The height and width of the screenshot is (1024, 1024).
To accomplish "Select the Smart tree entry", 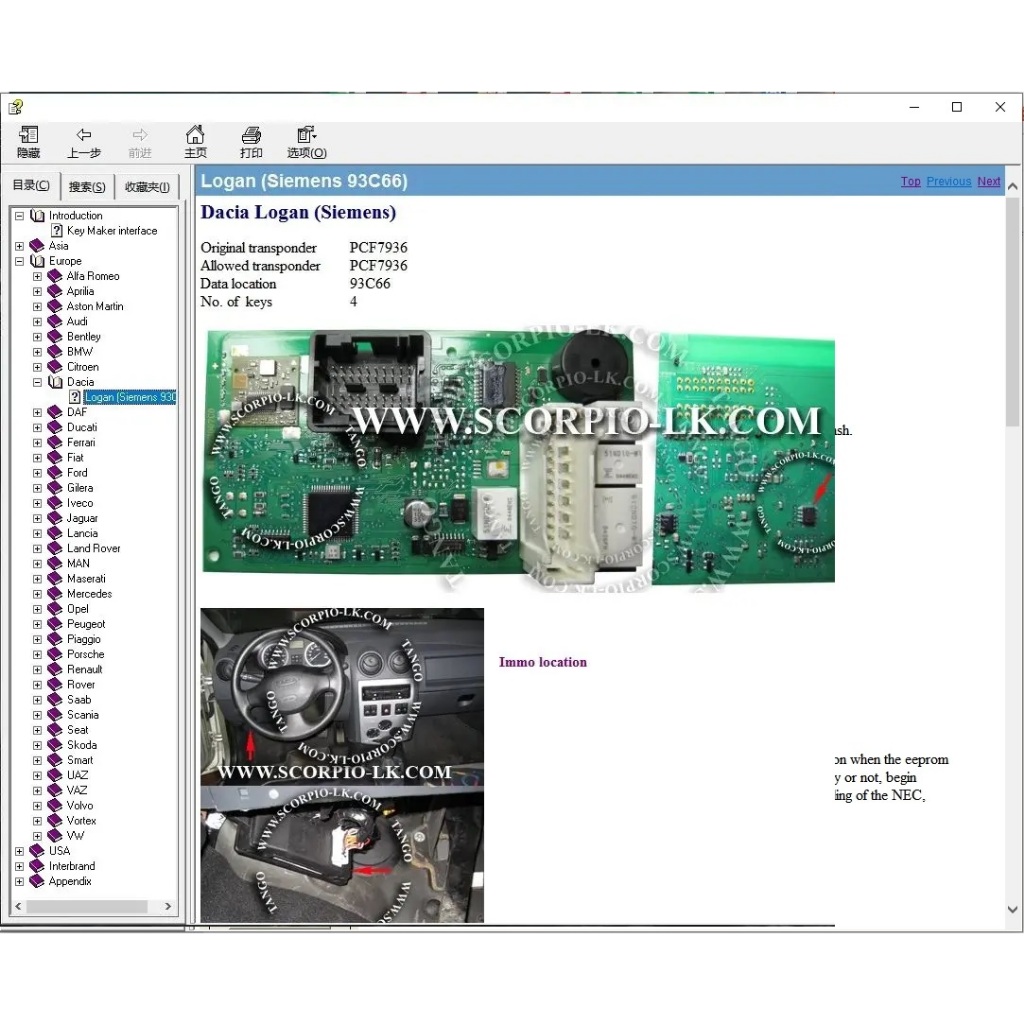I will (x=80, y=760).
